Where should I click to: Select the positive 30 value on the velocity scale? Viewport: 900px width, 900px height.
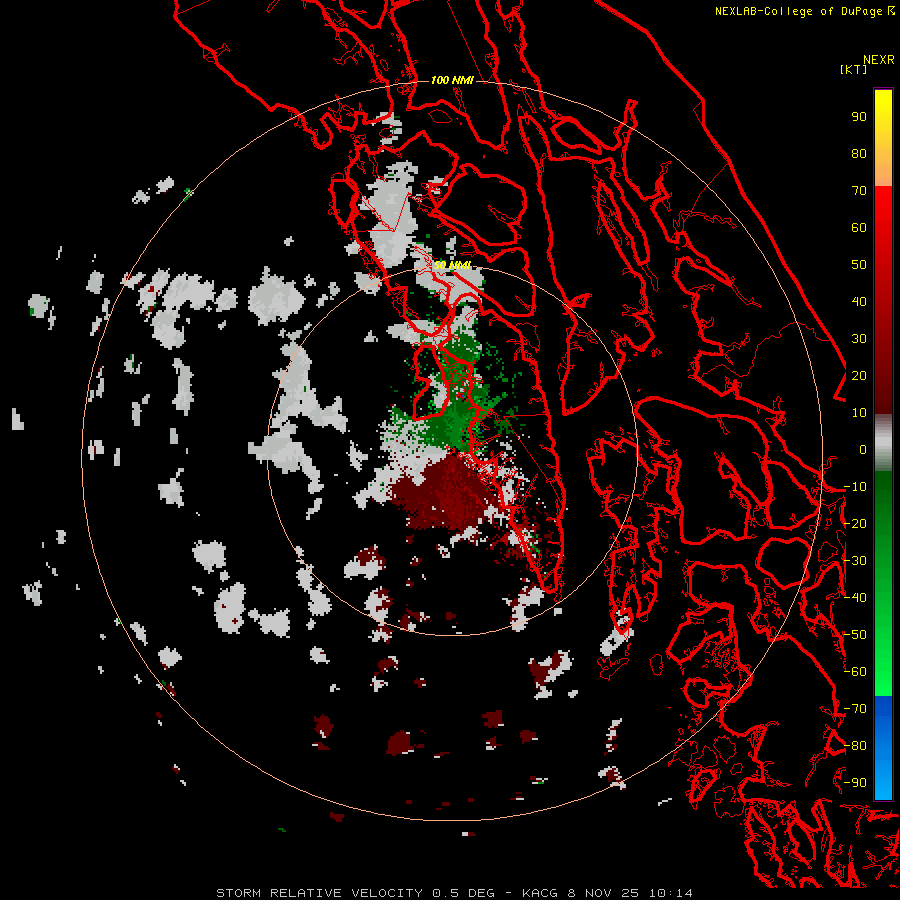(x=859, y=339)
